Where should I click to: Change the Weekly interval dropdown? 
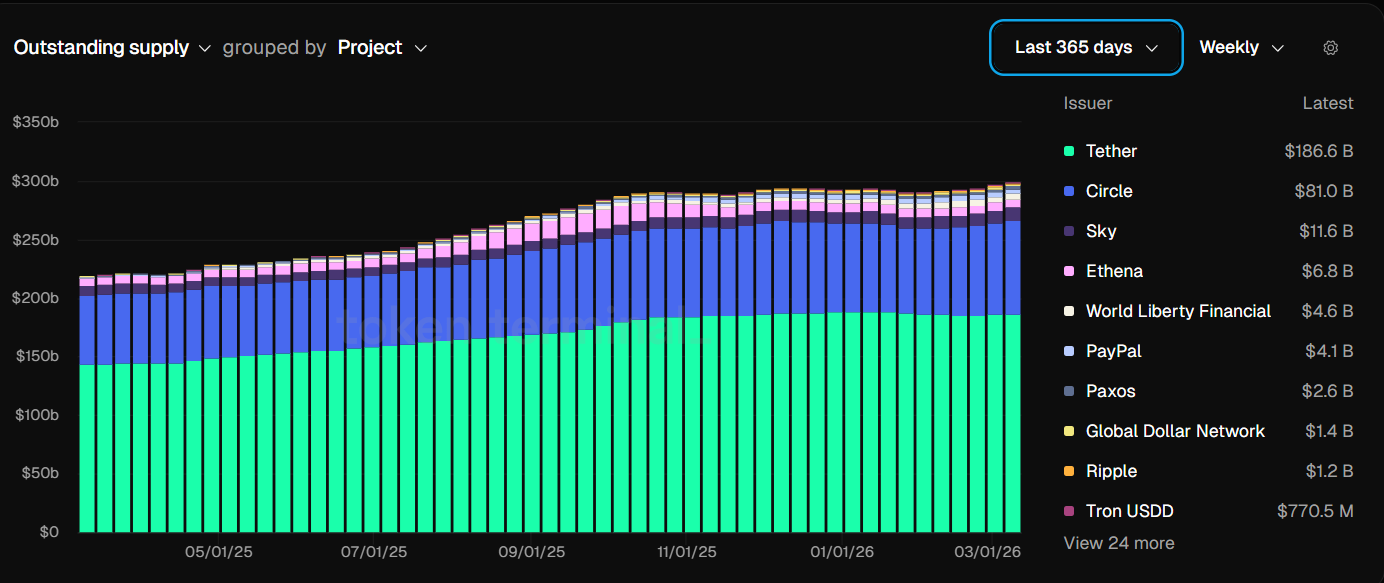(x=1241, y=48)
